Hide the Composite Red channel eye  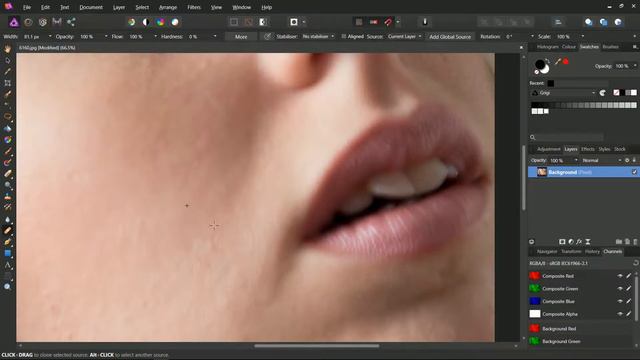click(620, 276)
